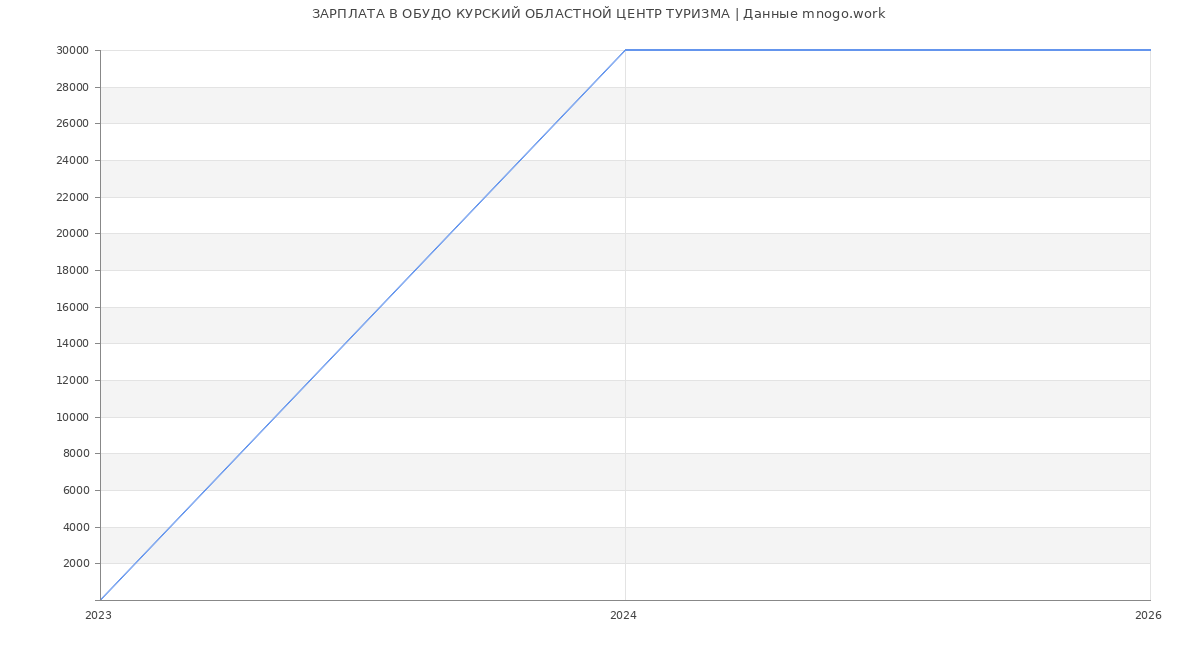Click the 12000 y-axis label
The image size is (1200, 650).
[72, 381]
